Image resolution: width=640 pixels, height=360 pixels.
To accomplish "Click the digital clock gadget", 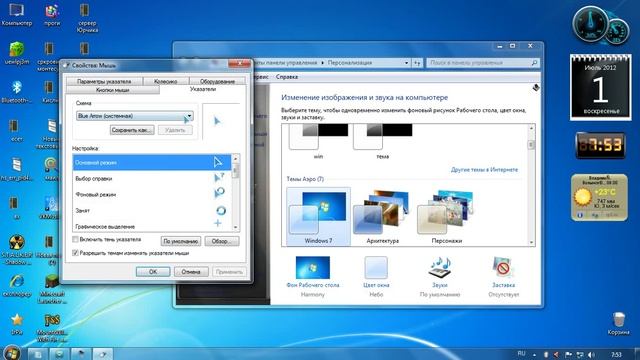I will point(600,145).
